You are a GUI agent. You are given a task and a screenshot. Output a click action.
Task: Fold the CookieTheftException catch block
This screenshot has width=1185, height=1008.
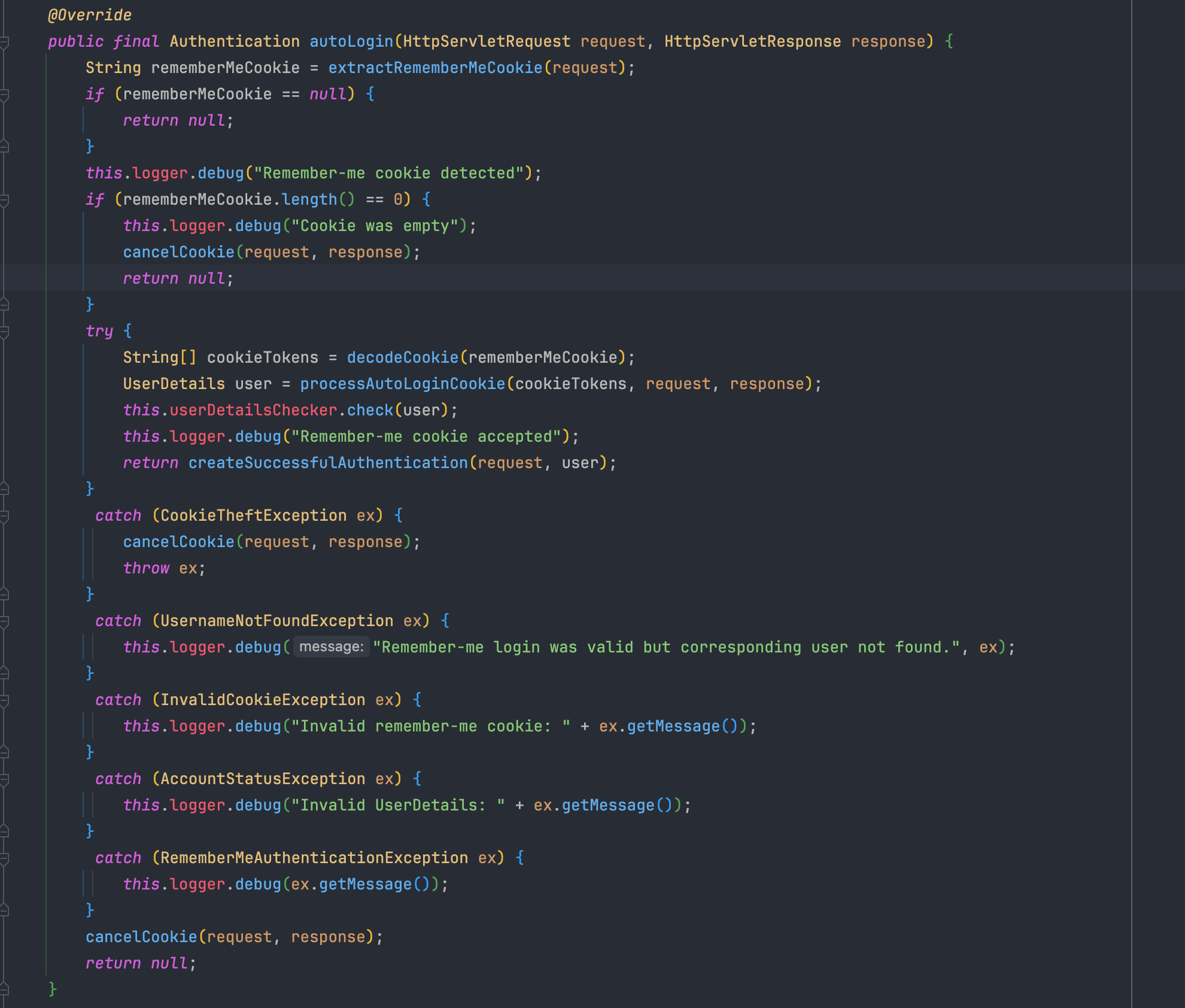pyautogui.click(x=4, y=516)
